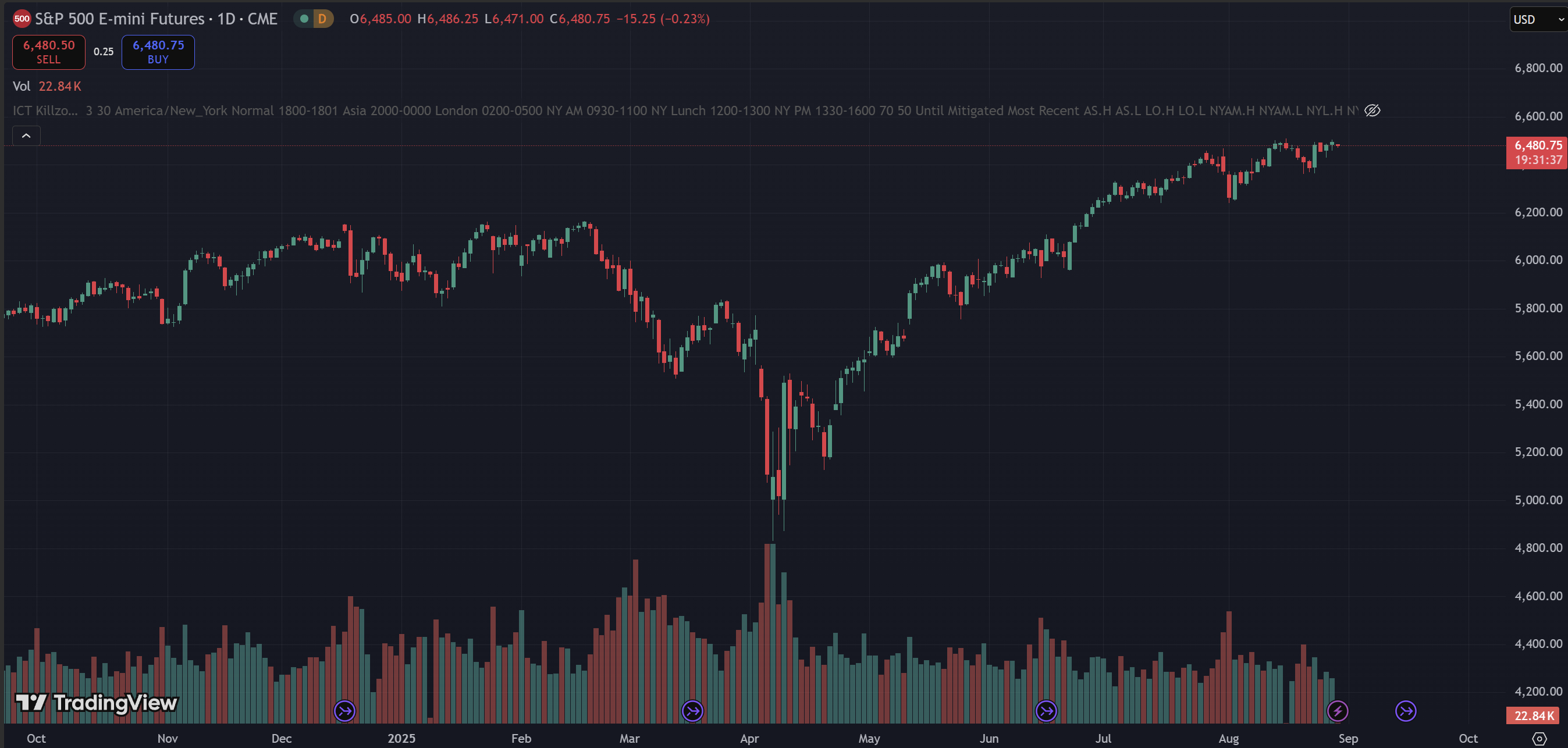Open the mid-December contract rollover marker

point(345,710)
